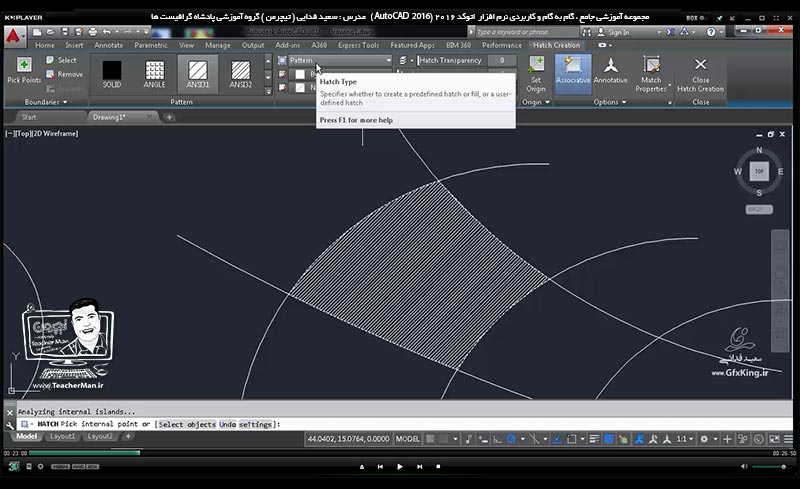This screenshot has height=489, width=800.
Task: Click the Help question mark icon
Action: (711, 32)
